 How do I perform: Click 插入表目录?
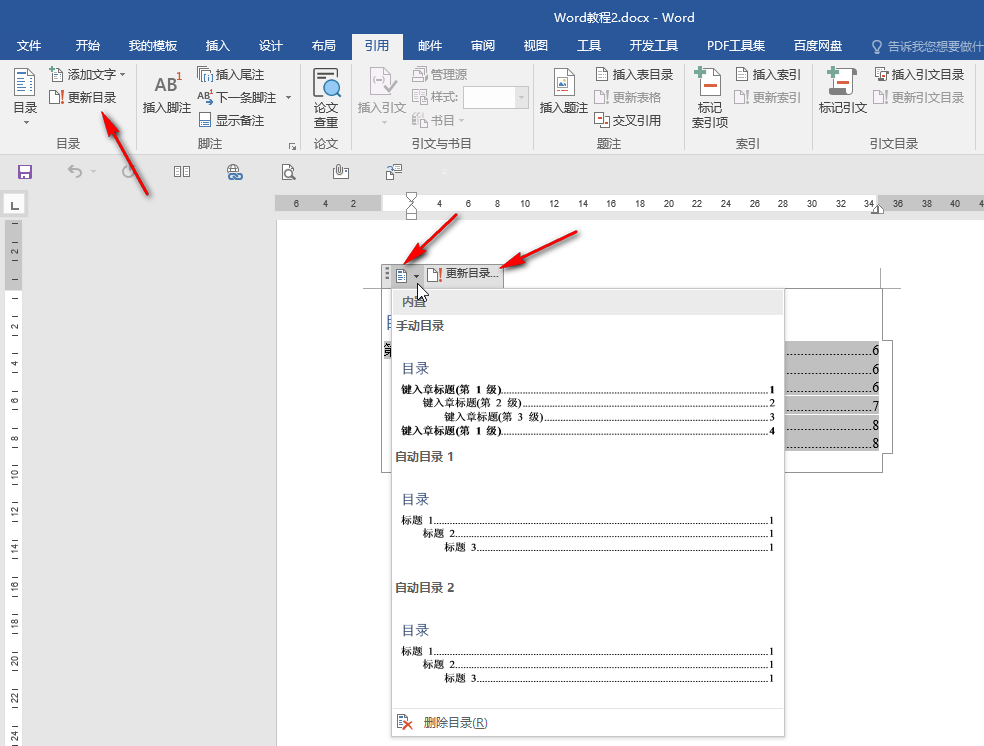point(634,75)
